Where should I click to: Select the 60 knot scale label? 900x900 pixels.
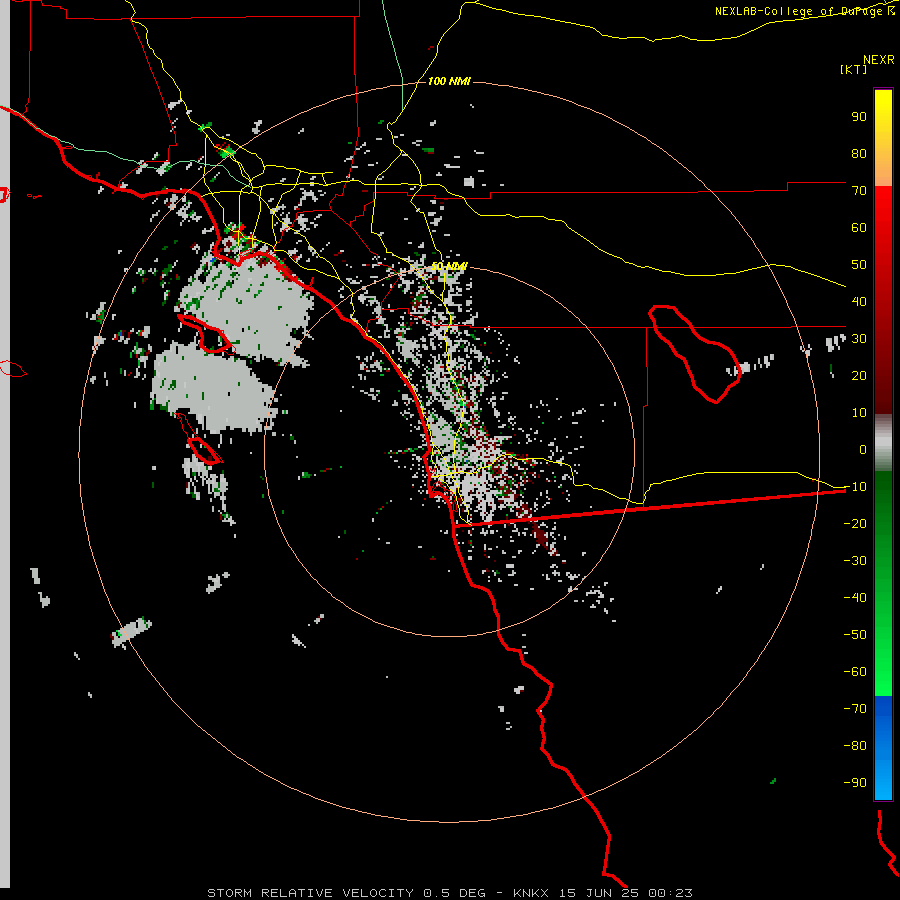[x=859, y=227]
